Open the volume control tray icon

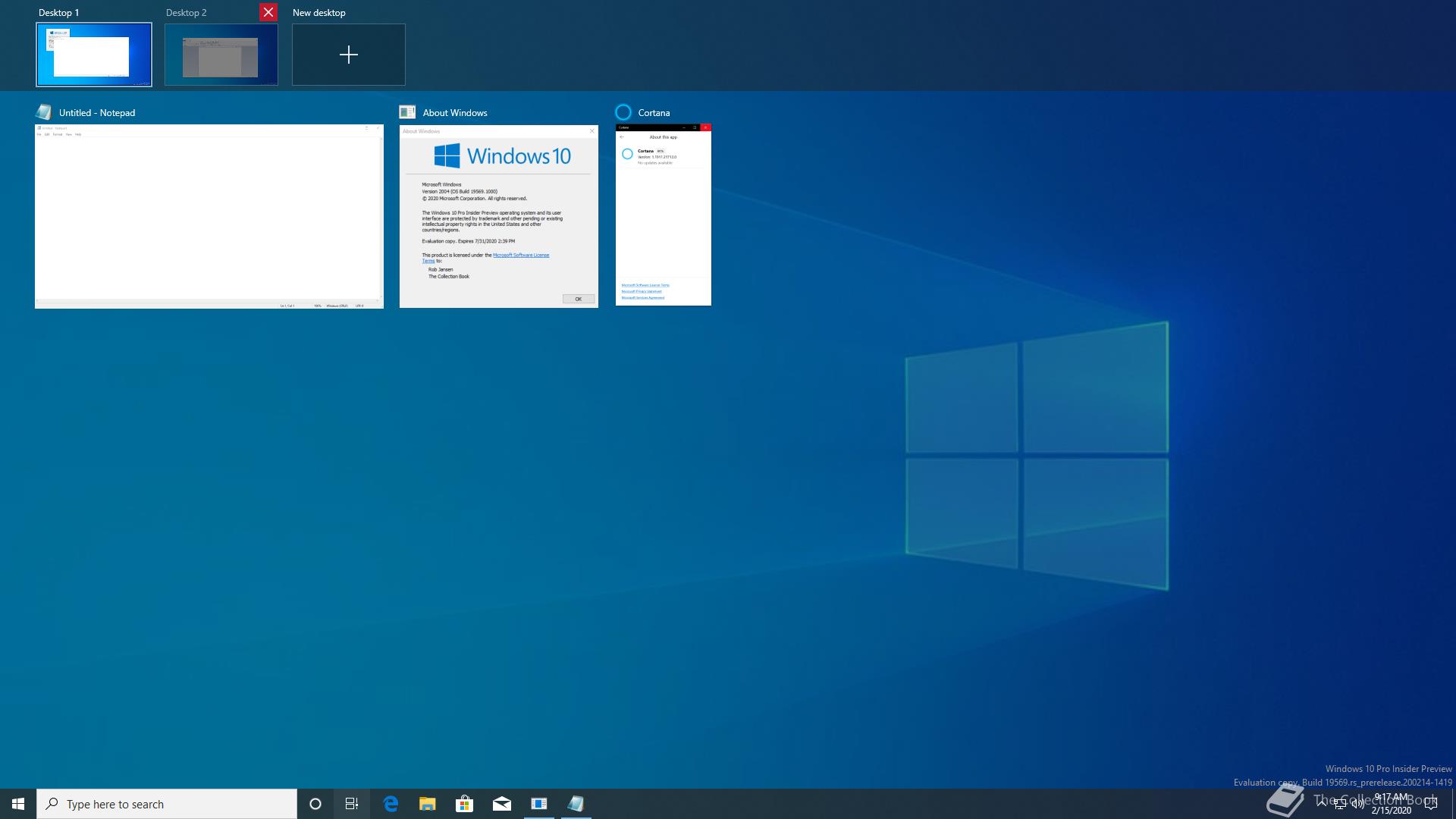pos(1358,804)
